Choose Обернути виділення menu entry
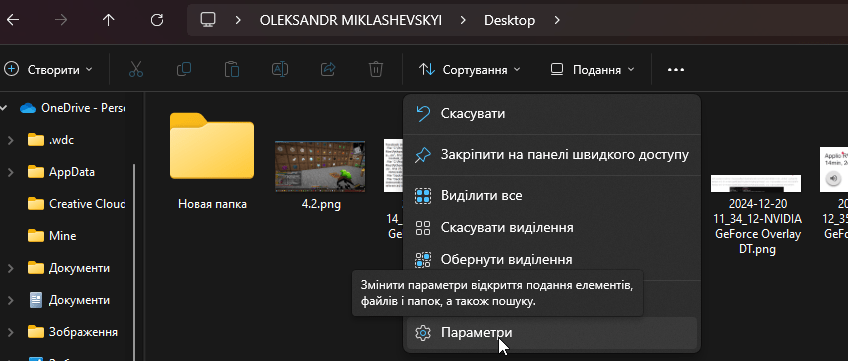This screenshot has height=361, width=848. [x=552, y=259]
